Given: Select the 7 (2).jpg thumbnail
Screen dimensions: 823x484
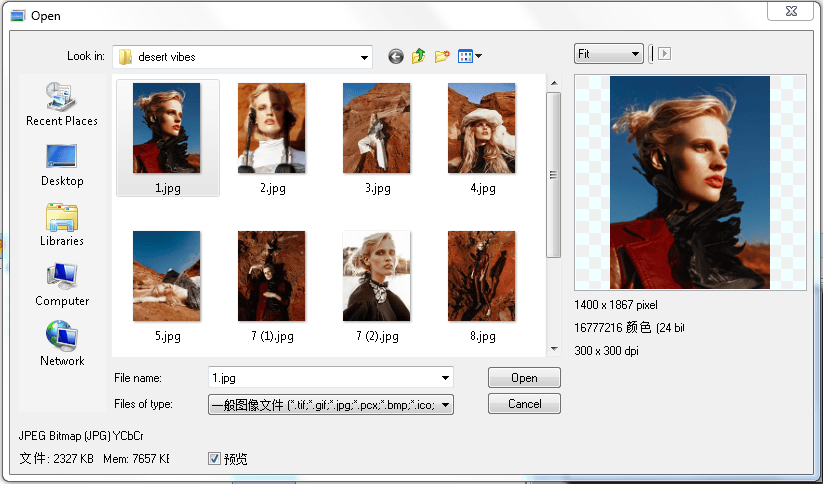Looking at the screenshot, I should click(x=377, y=286).
